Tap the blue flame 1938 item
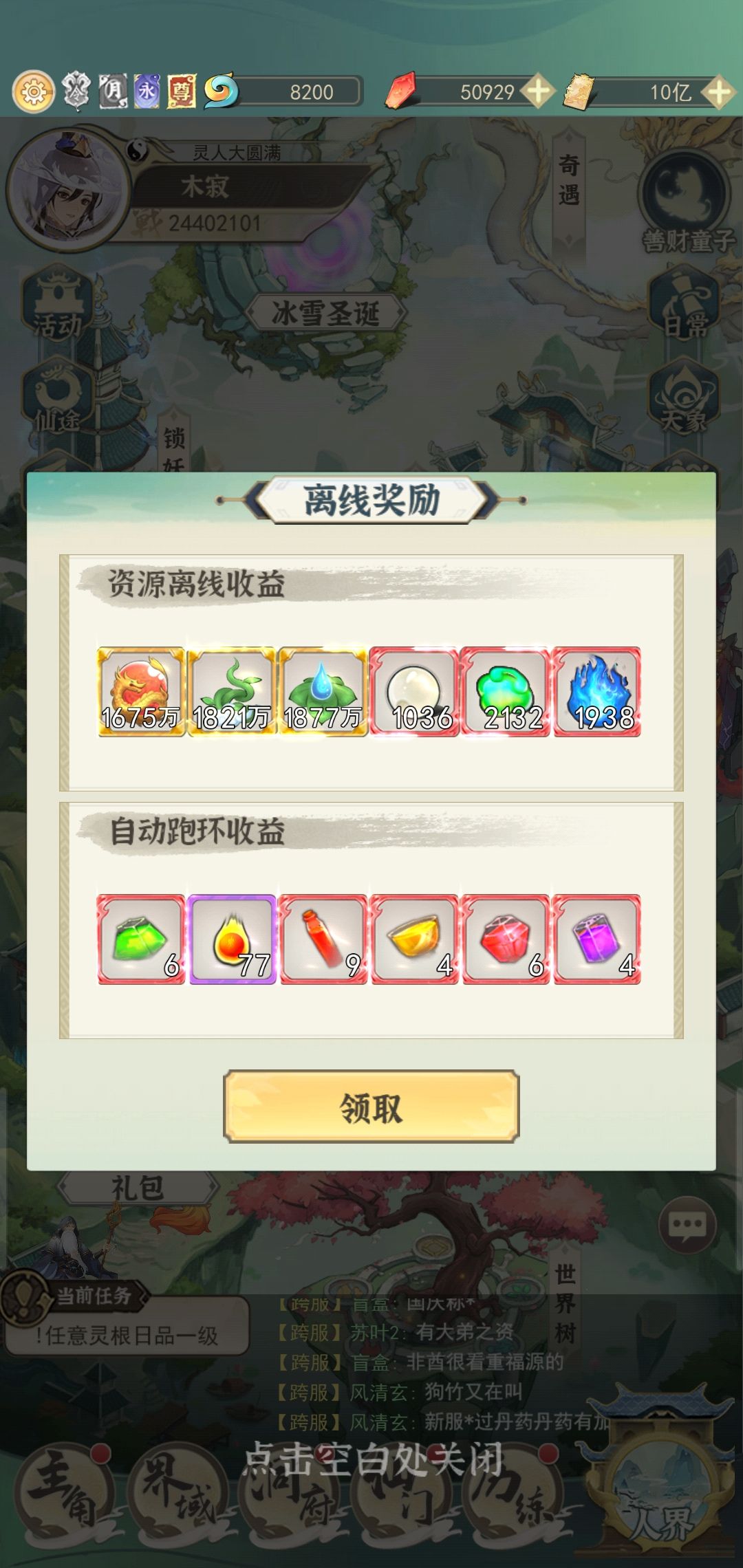This screenshot has height=1568, width=743. (x=597, y=692)
